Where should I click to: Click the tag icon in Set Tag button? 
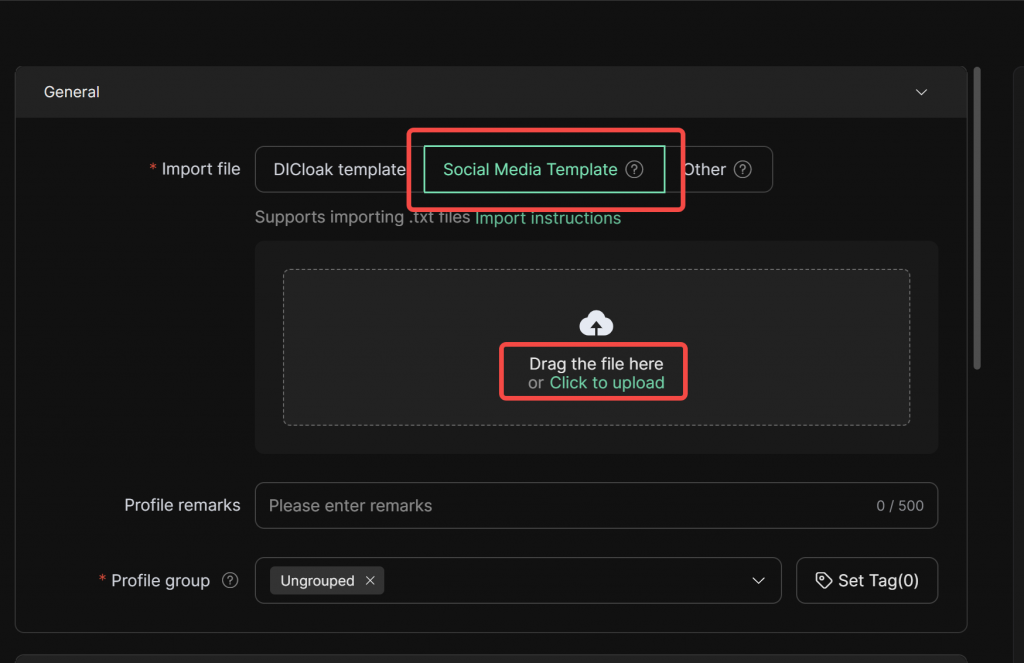824,580
